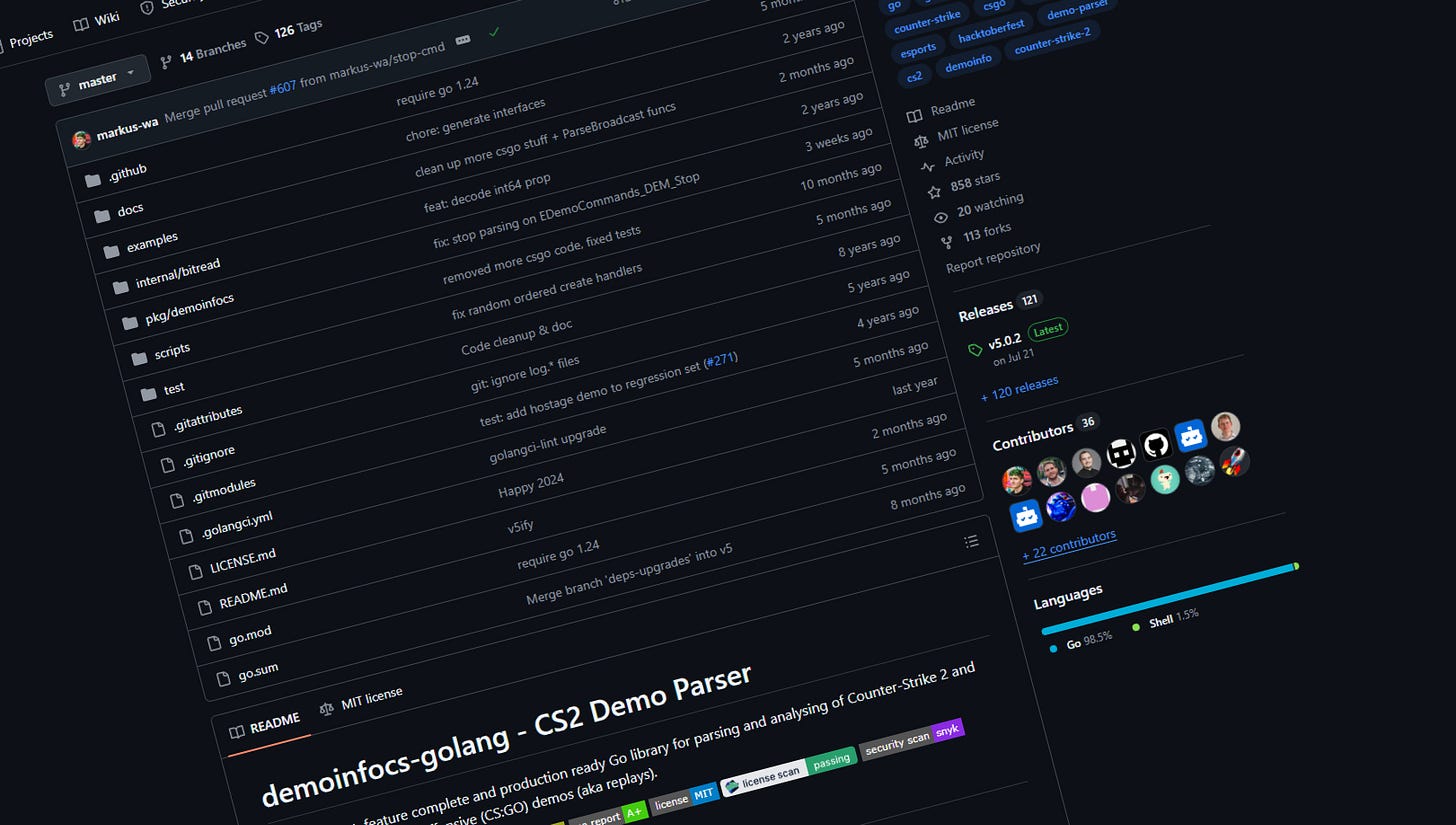Click the snyk security scan badge
Screen dimensions: 1456x825
tap(911, 740)
